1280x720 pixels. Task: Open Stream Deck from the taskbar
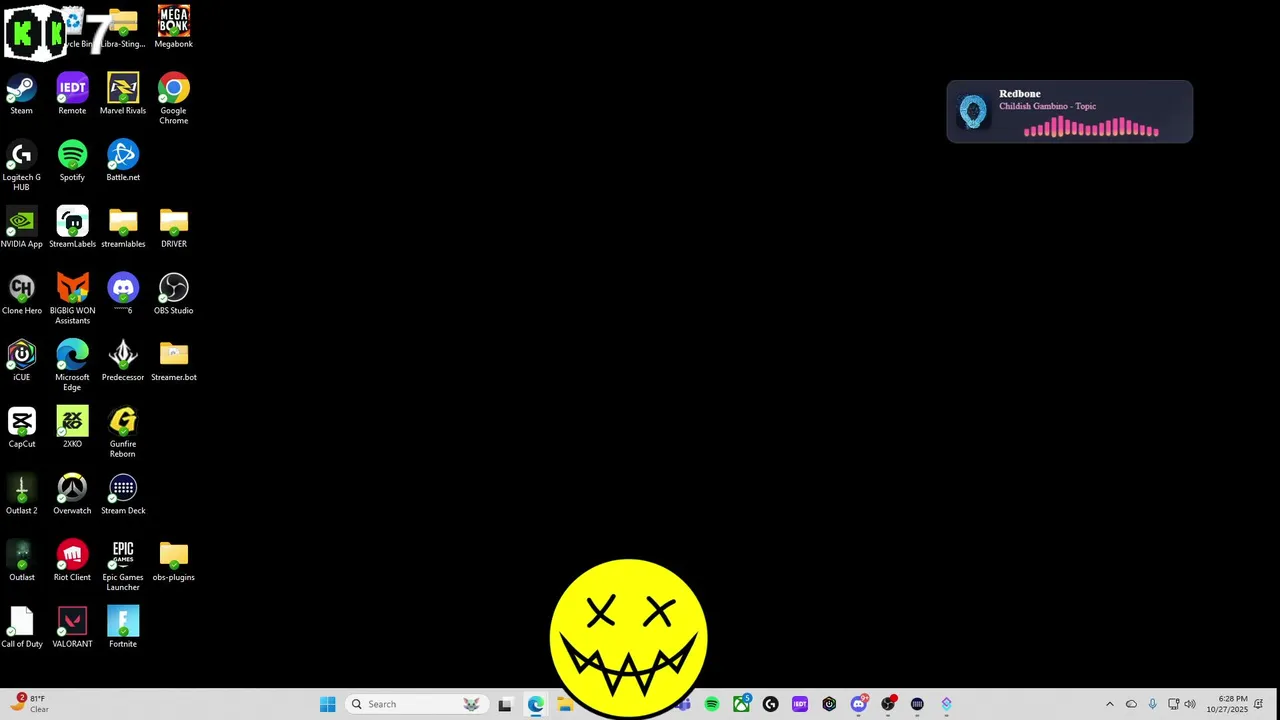[917, 704]
